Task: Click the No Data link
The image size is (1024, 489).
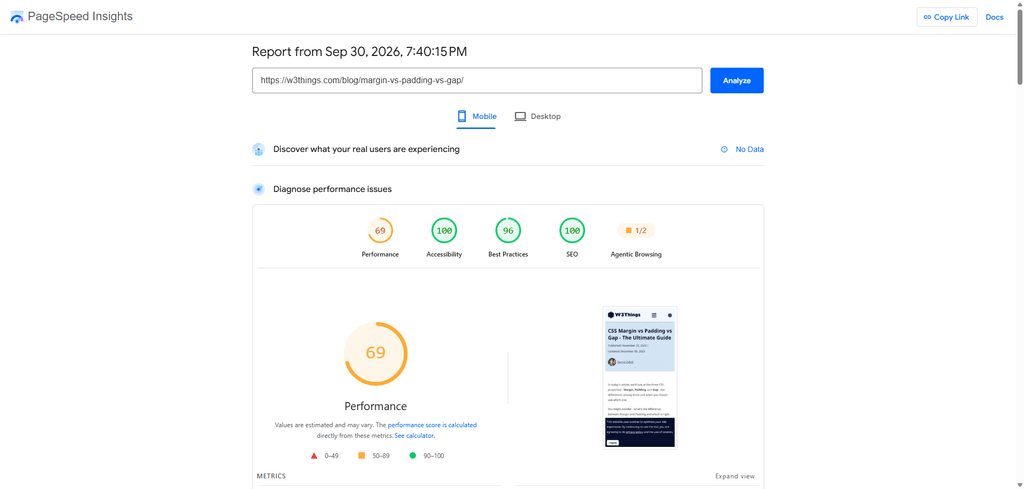Action: click(749, 150)
